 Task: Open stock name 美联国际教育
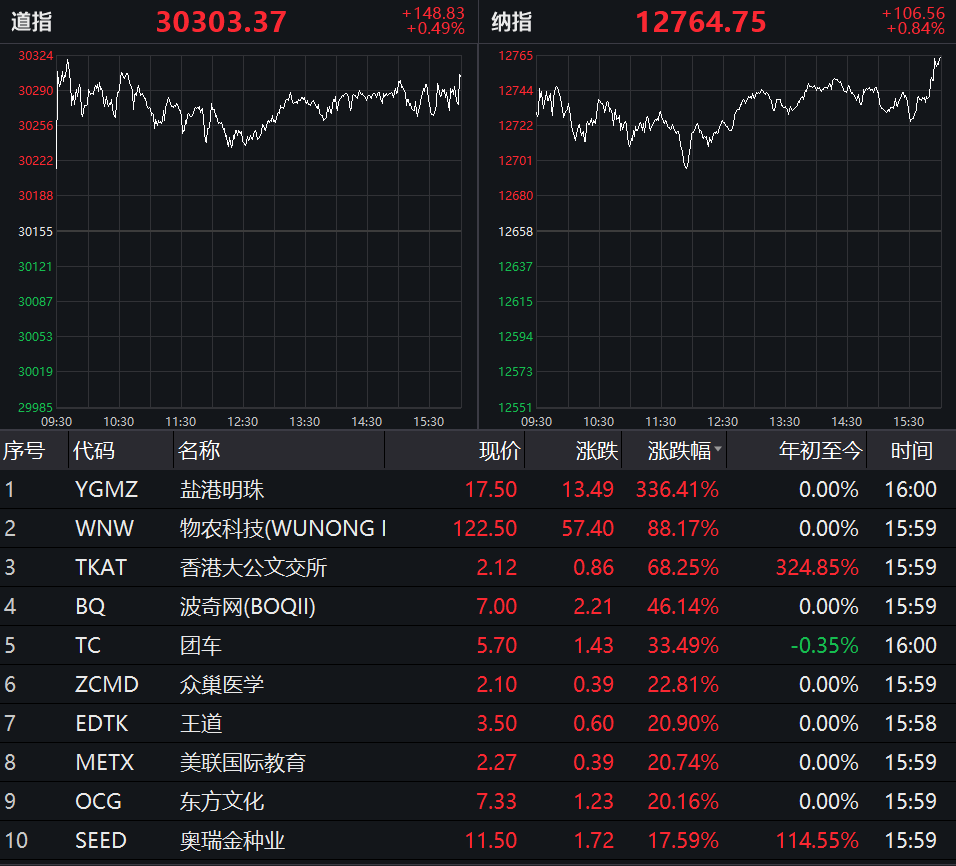pyautogui.click(x=243, y=763)
